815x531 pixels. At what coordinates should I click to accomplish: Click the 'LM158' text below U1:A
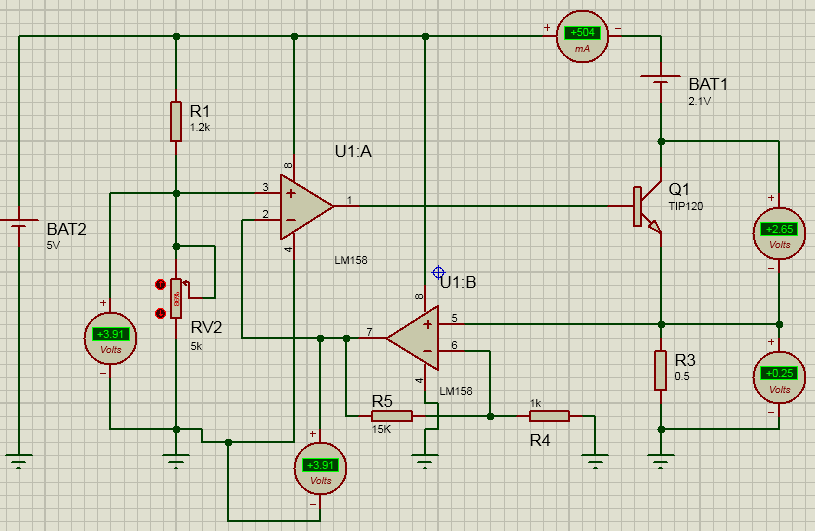point(351,260)
